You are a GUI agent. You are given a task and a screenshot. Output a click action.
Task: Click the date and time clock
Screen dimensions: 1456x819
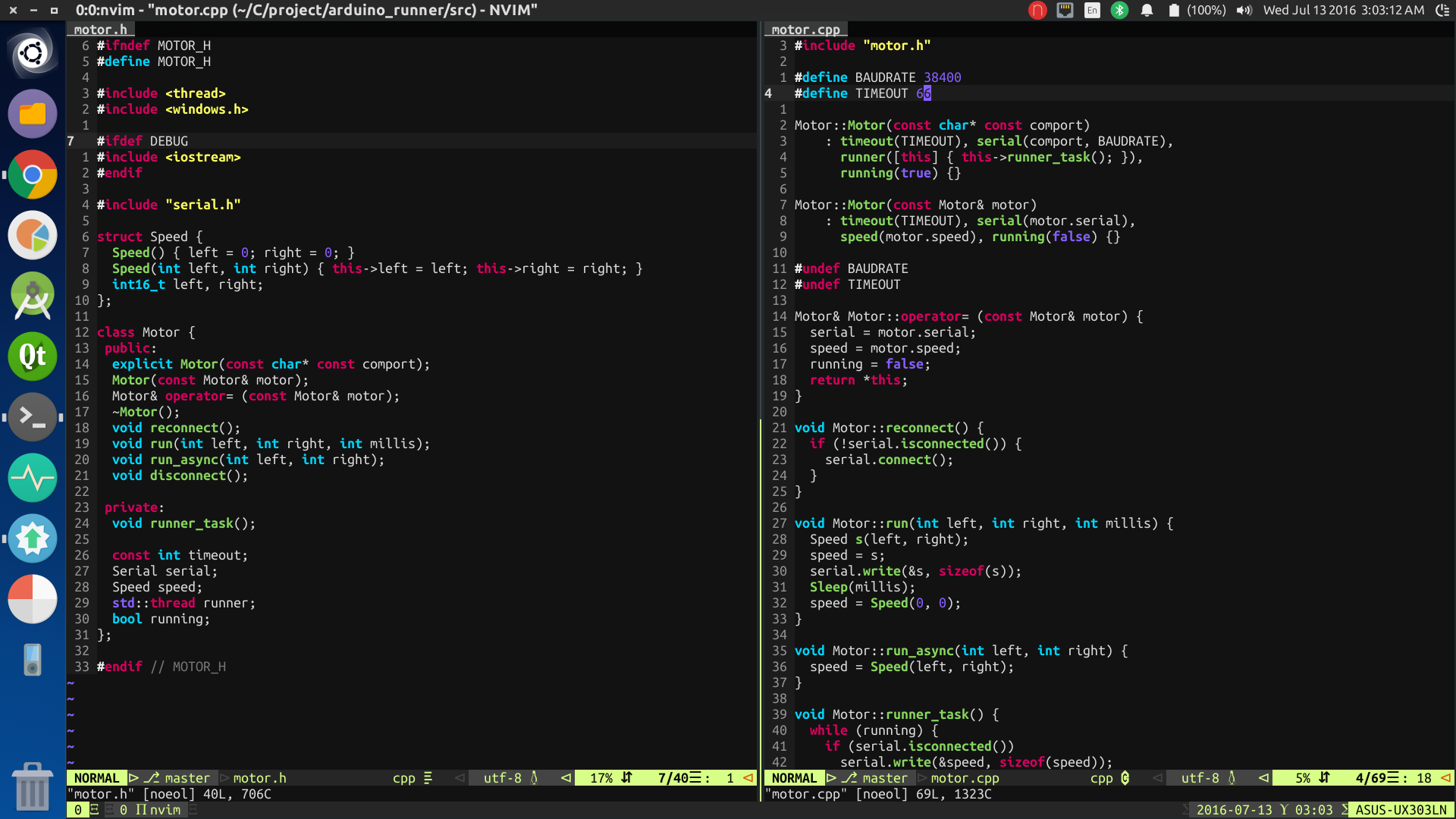point(1343,11)
